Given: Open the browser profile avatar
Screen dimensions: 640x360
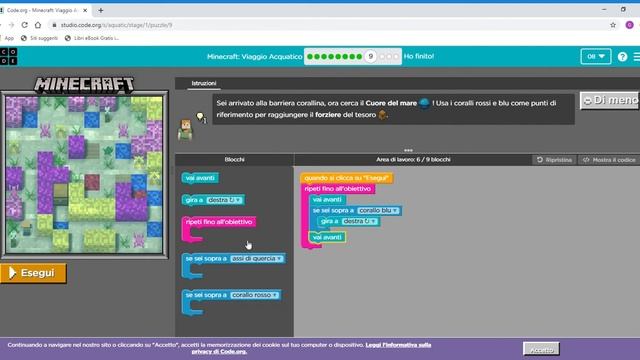Looking at the screenshot, I should [629, 25].
